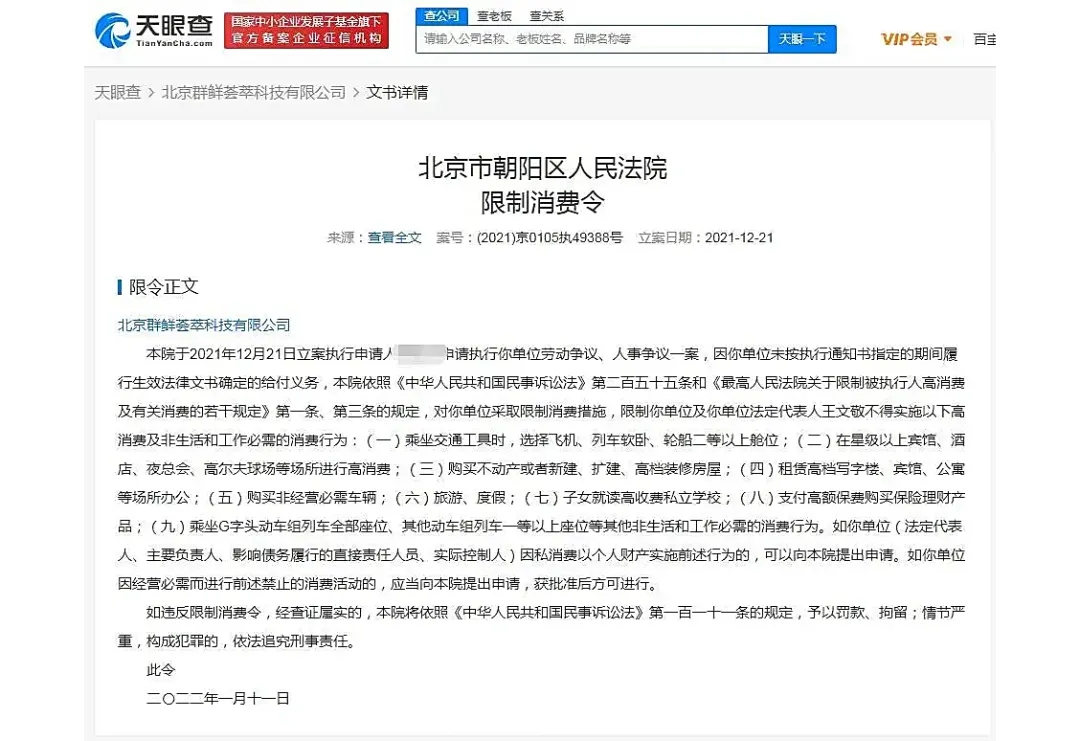Viewport: 1080px width, 741px height.
Task: Open the TianYanCha logo homepage
Action: tap(154, 30)
